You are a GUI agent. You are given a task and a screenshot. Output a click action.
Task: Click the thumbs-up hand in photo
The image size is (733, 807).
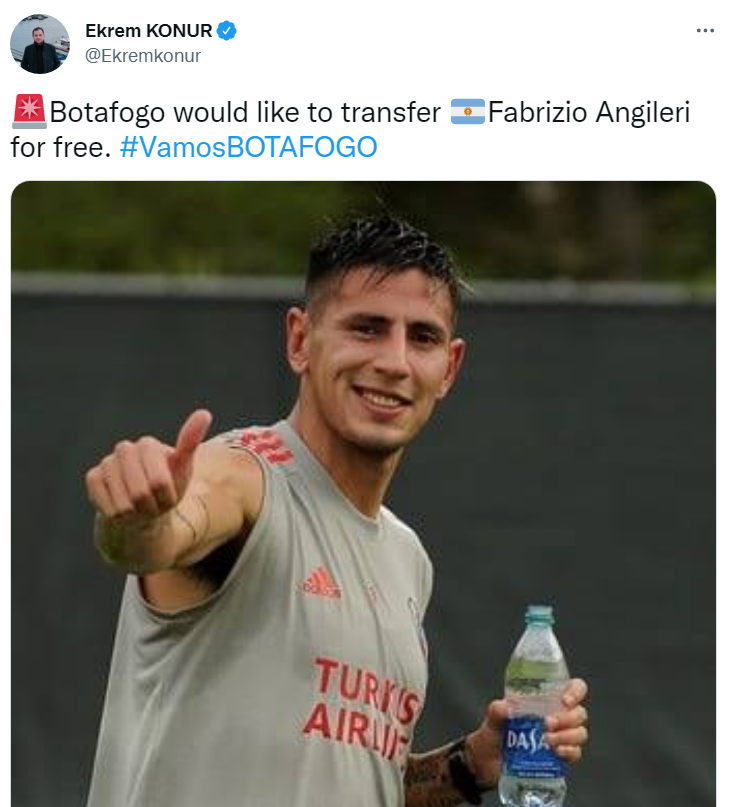[x=149, y=479]
